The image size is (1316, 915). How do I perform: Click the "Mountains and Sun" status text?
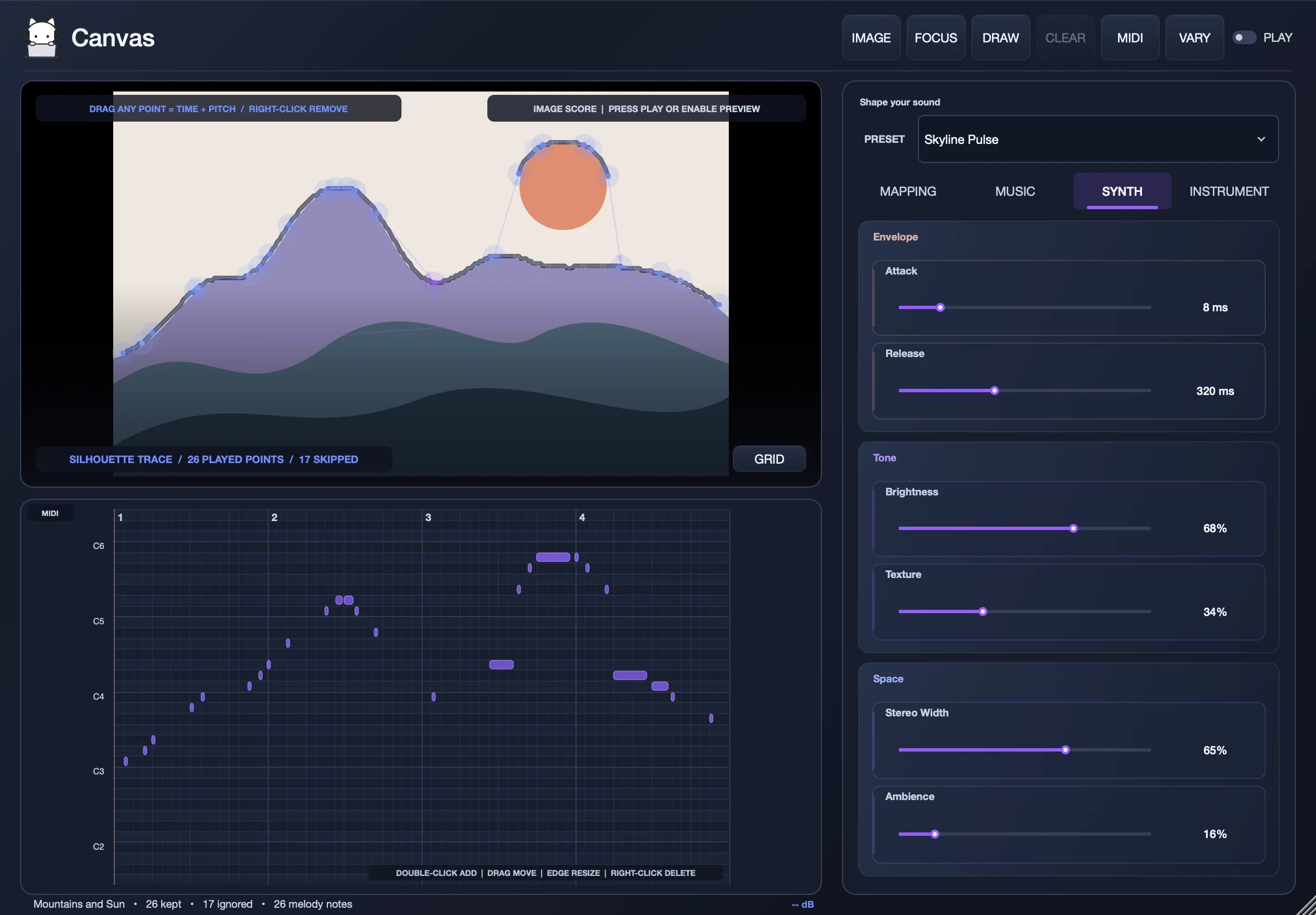79,904
